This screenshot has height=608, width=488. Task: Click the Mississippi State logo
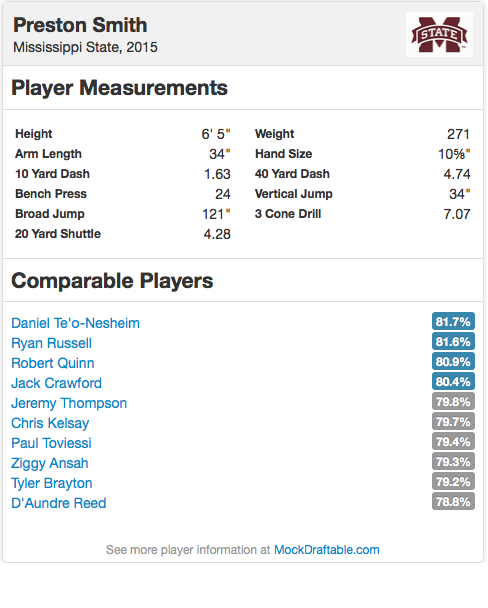(x=439, y=35)
